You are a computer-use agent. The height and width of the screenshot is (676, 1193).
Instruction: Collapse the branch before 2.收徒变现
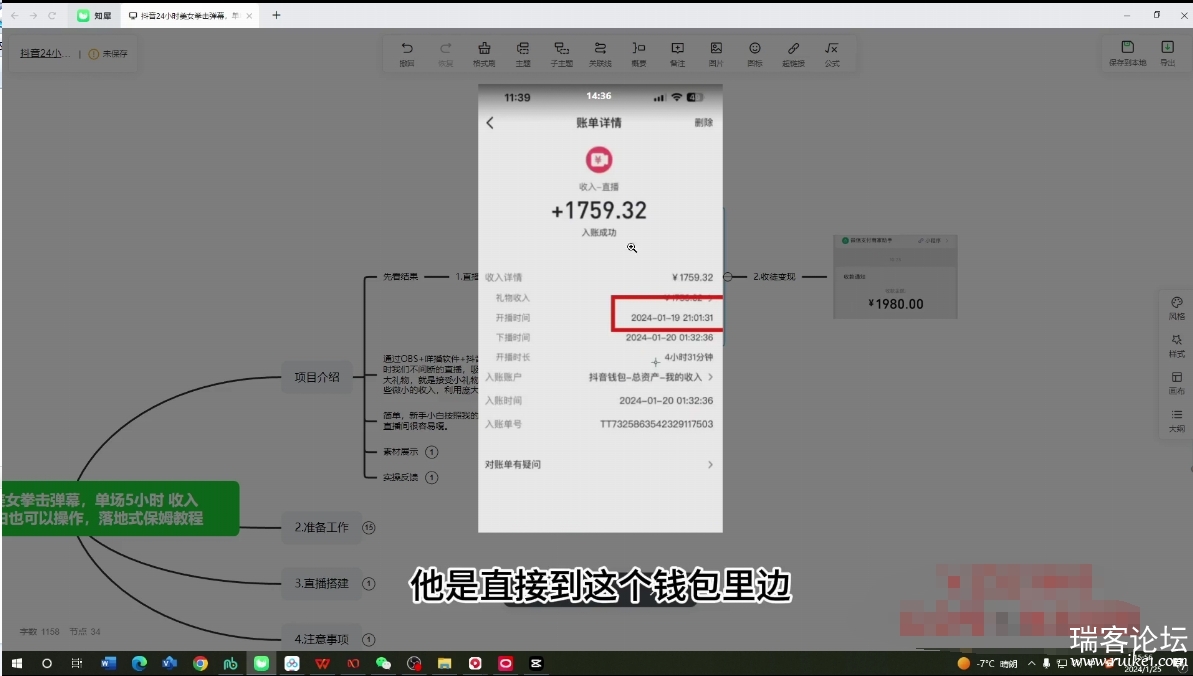click(728, 277)
